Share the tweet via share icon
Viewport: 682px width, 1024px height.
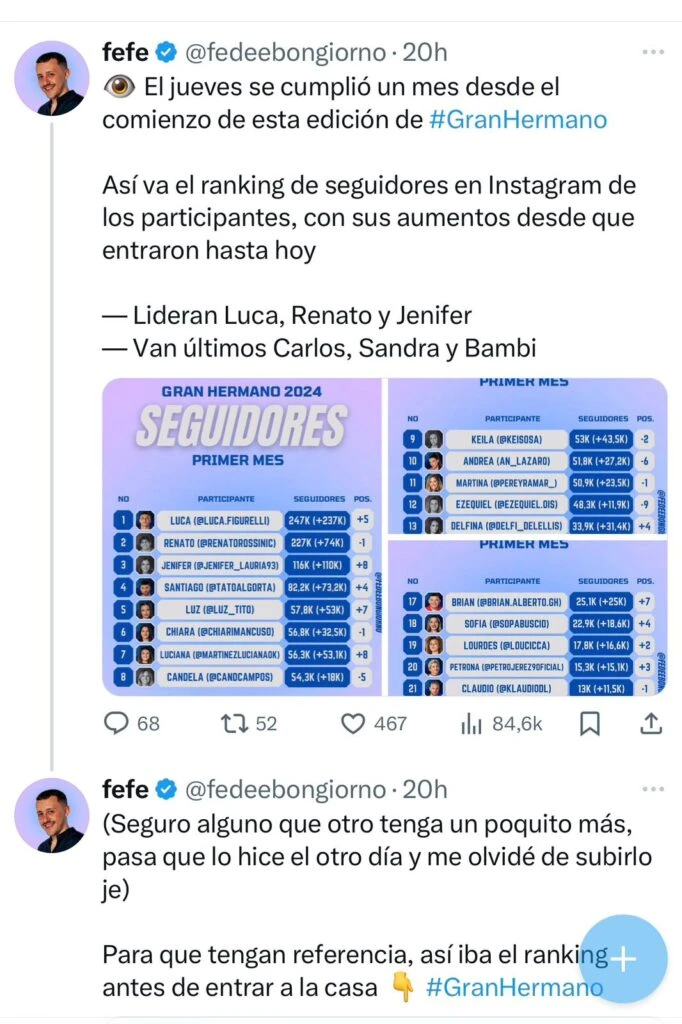[650, 723]
